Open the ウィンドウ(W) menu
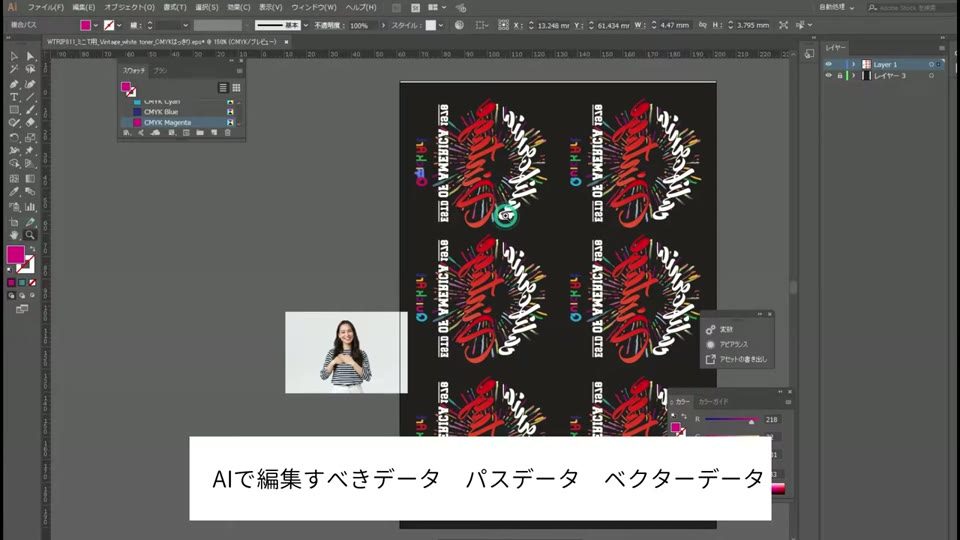This screenshot has width=960, height=540. click(313, 7)
